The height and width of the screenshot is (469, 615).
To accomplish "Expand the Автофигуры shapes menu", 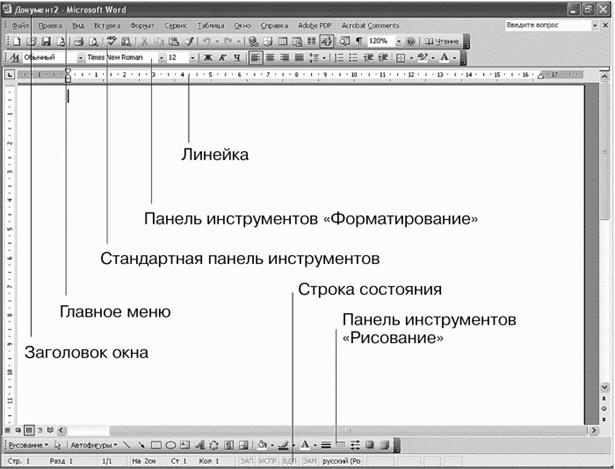I will coord(93,445).
